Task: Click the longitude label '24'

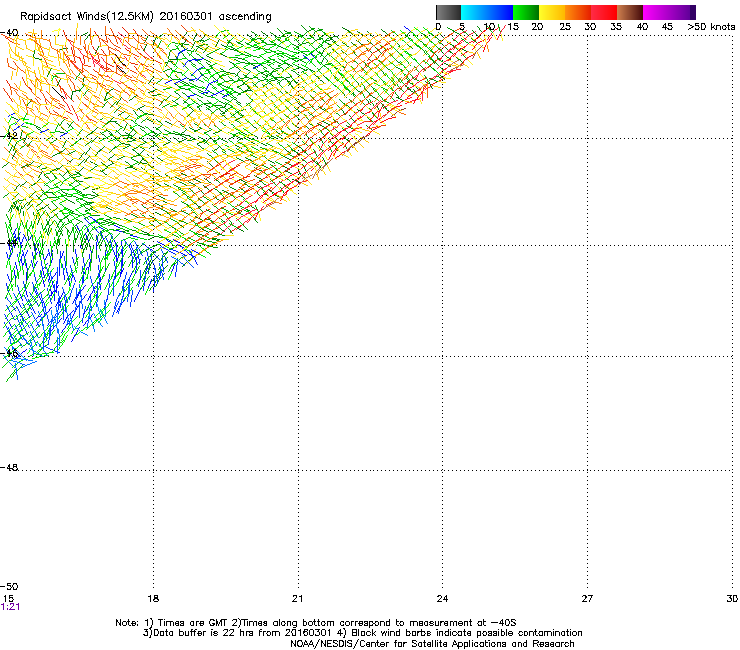Action: coord(442,599)
